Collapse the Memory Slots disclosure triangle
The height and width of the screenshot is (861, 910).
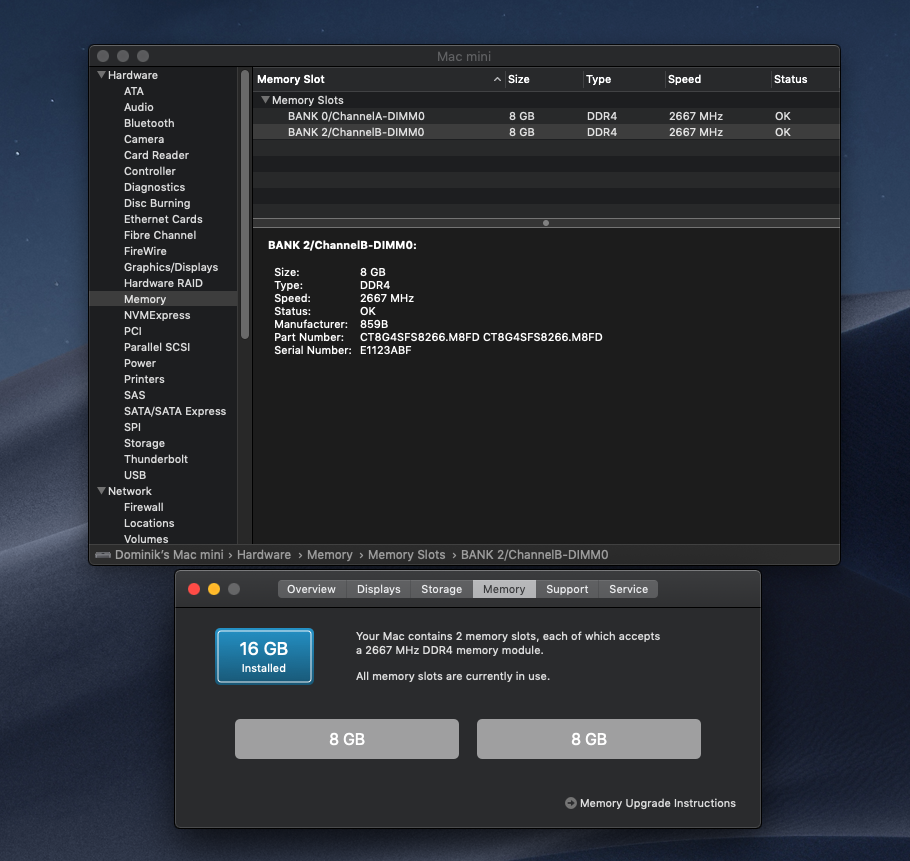(x=265, y=100)
